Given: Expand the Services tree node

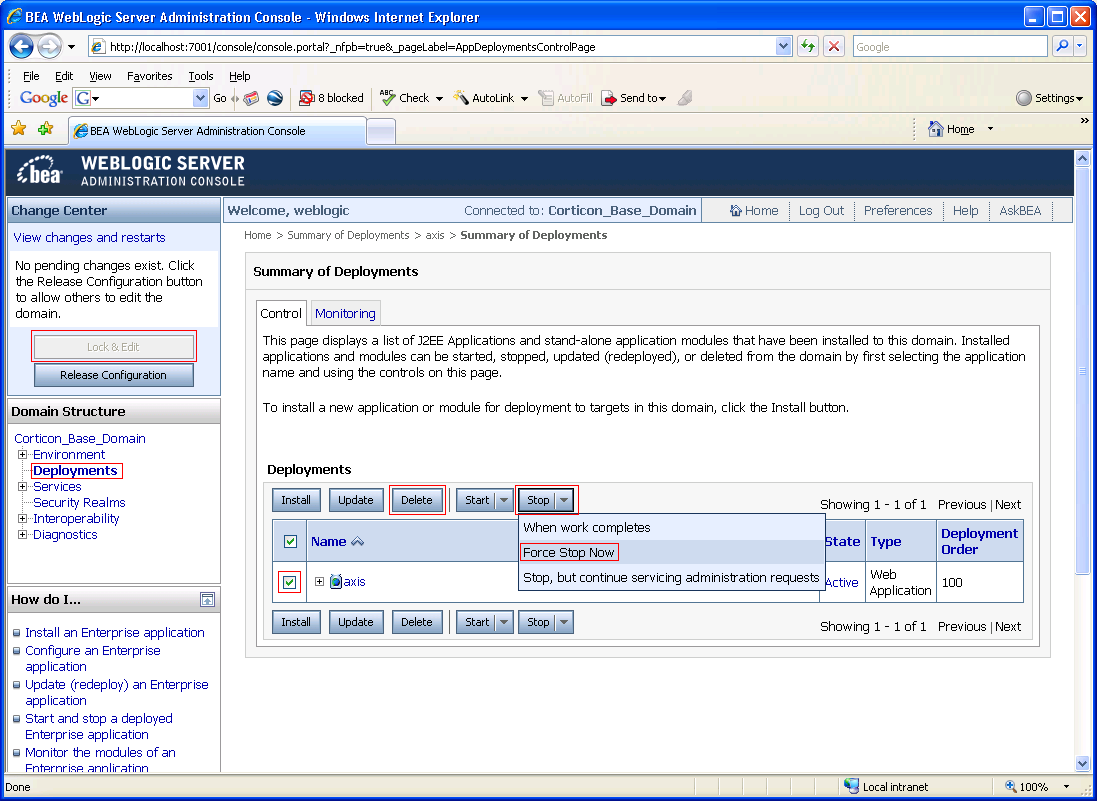Looking at the screenshot, I should (x=22, y=486).
